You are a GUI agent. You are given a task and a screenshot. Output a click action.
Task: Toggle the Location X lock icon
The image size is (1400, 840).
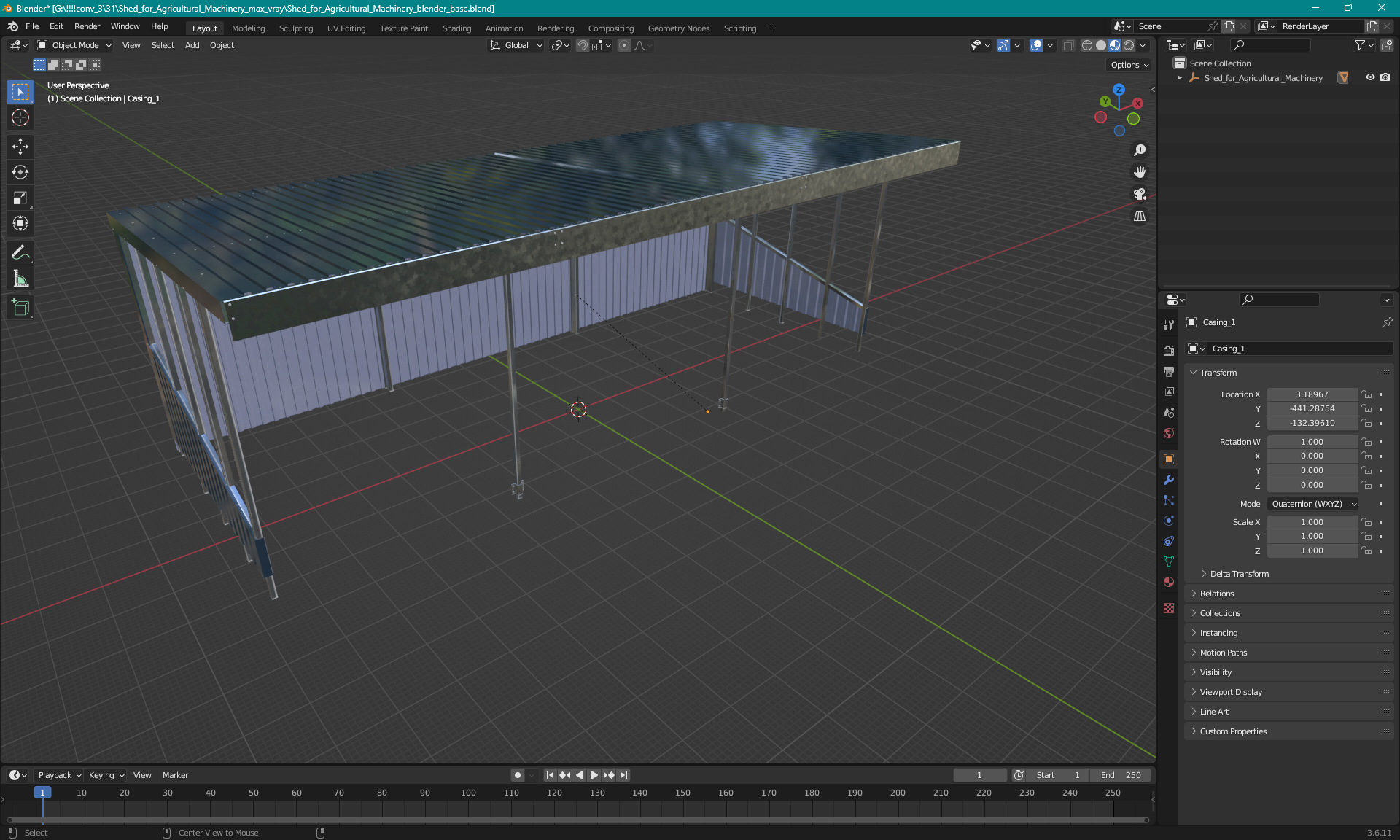1367,394
